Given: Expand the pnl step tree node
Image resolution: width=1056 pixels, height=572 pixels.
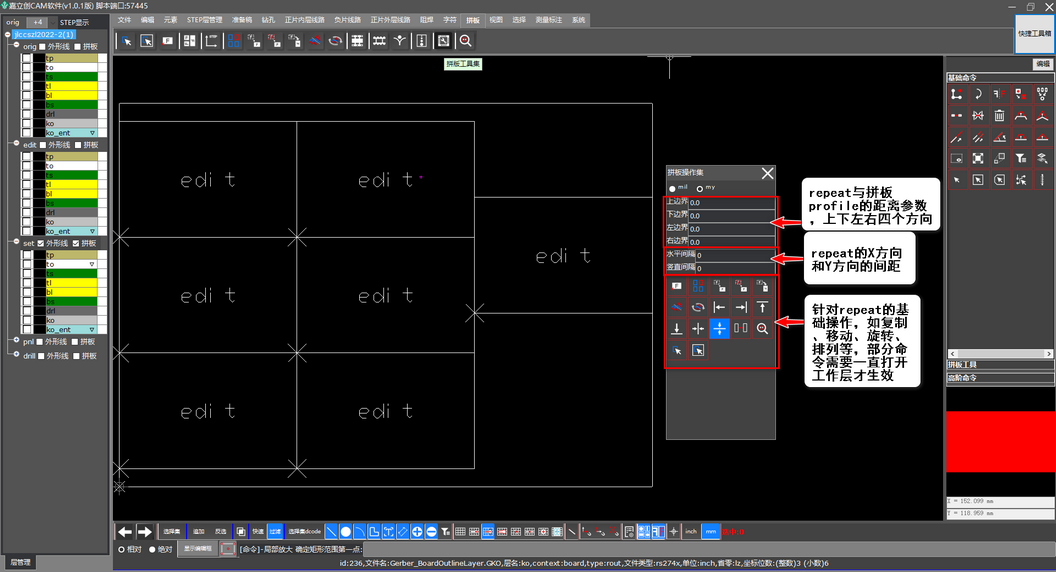Looking at the screenshot, I should click(x=16, y=340).
